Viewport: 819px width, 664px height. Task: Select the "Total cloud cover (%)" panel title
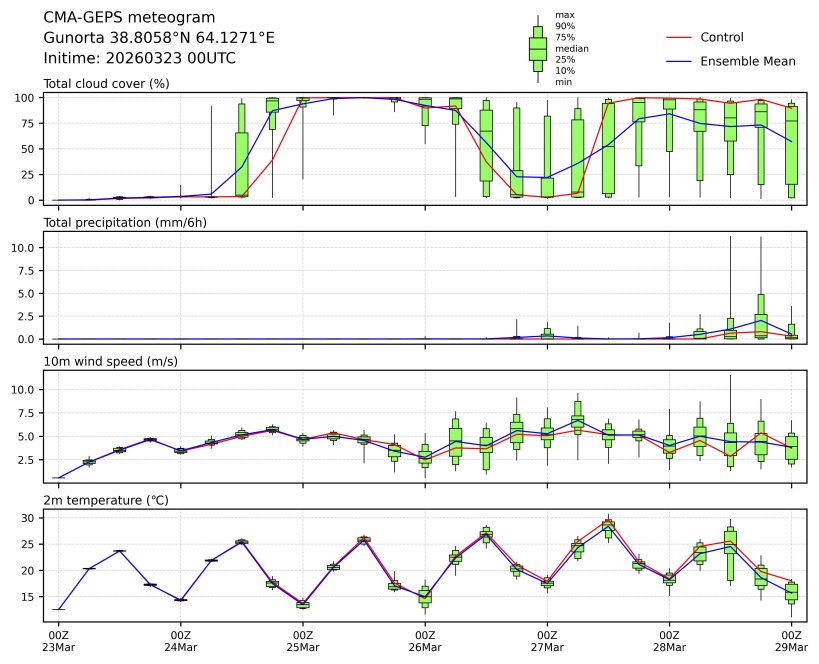click(x=106, y=84)
